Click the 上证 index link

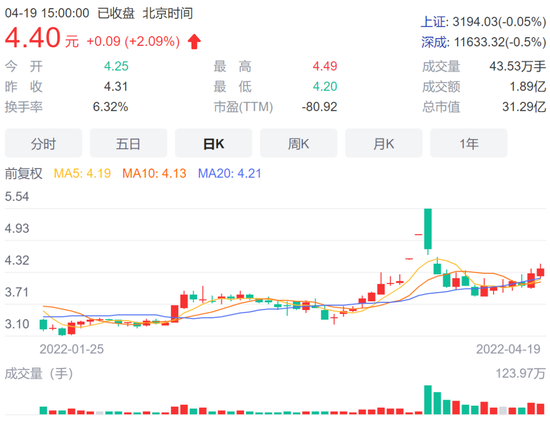[434, 22]
